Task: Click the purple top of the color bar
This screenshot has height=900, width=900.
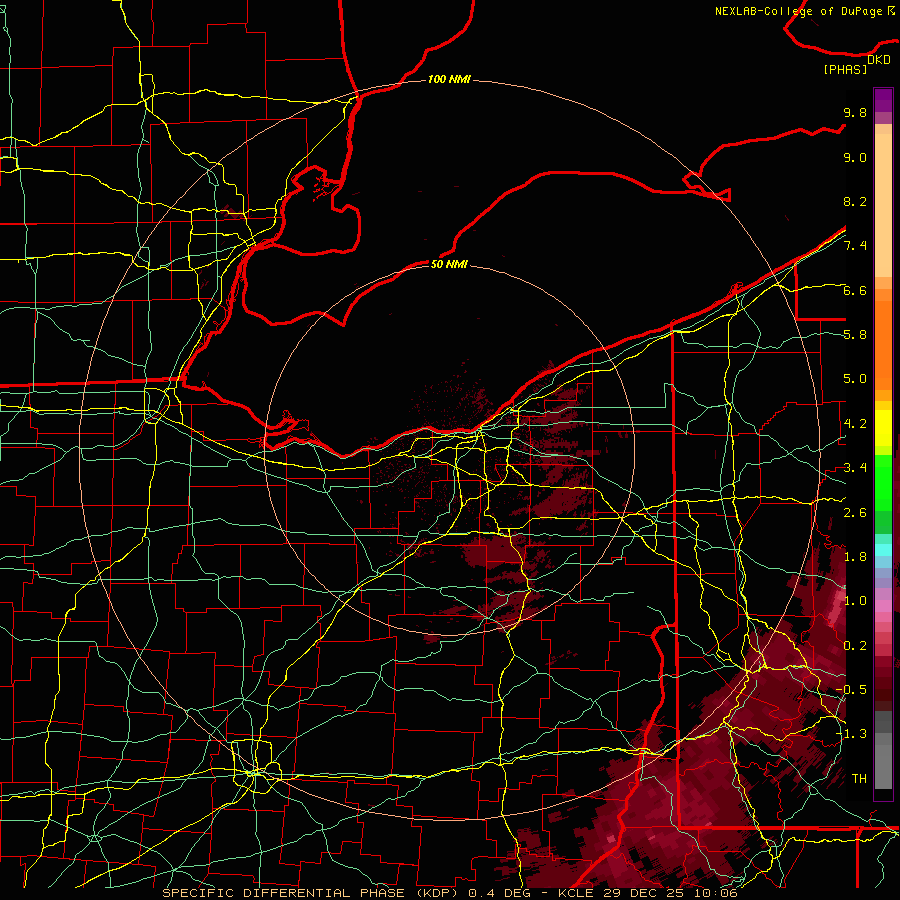Action: 883,100
